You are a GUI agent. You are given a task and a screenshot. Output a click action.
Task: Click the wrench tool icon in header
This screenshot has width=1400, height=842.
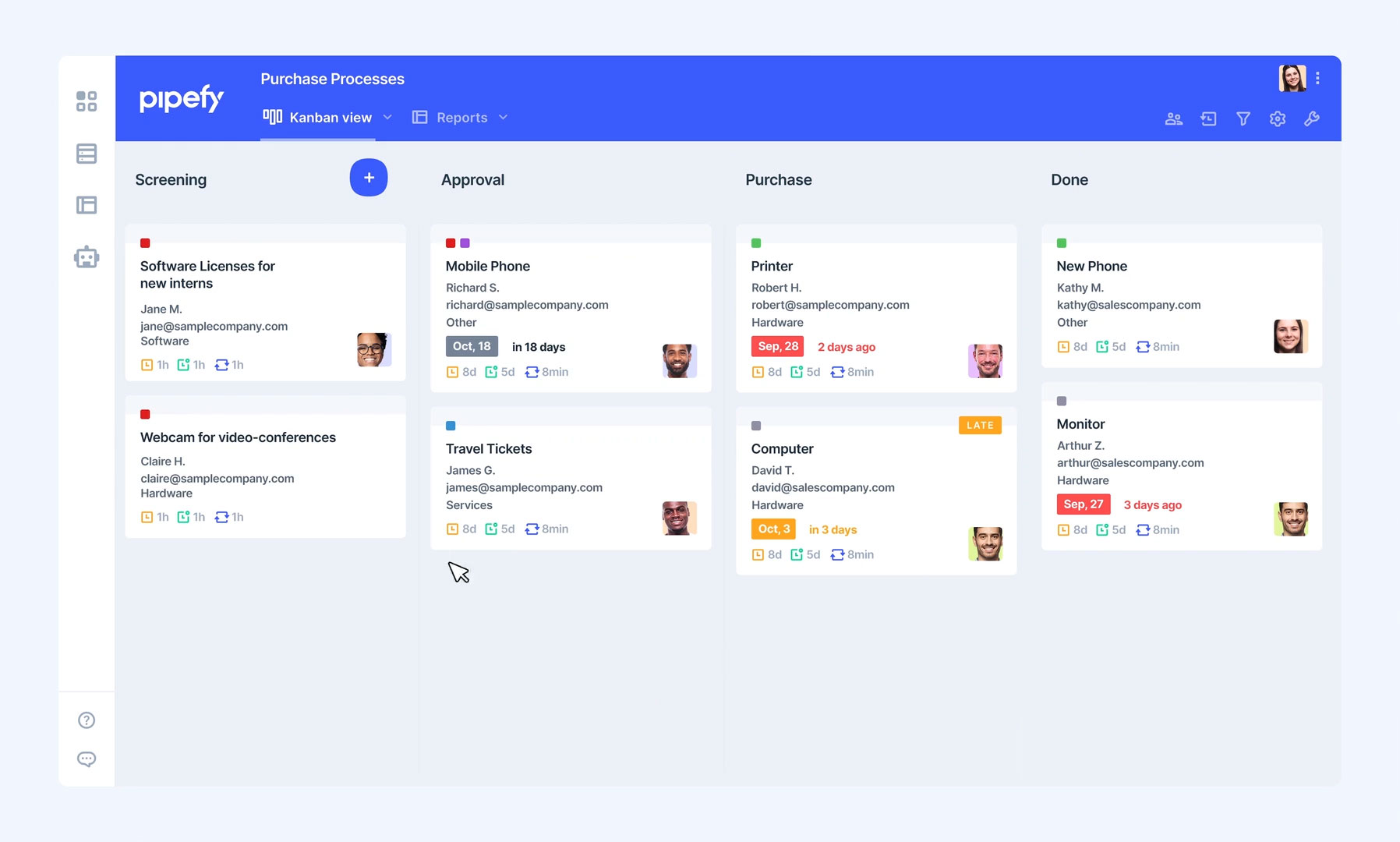[x=1312, y=119]
